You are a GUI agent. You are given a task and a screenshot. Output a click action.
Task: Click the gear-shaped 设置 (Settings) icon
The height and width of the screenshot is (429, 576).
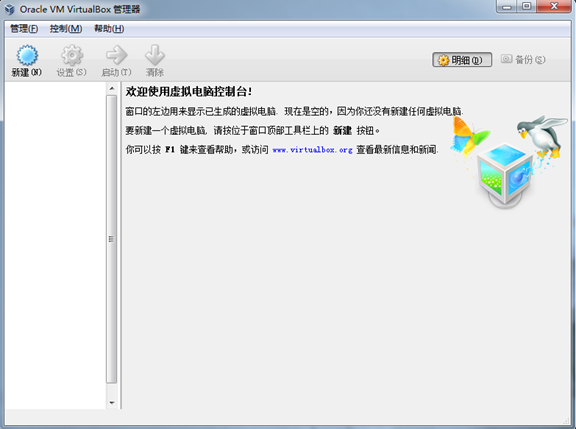[72, 56]
